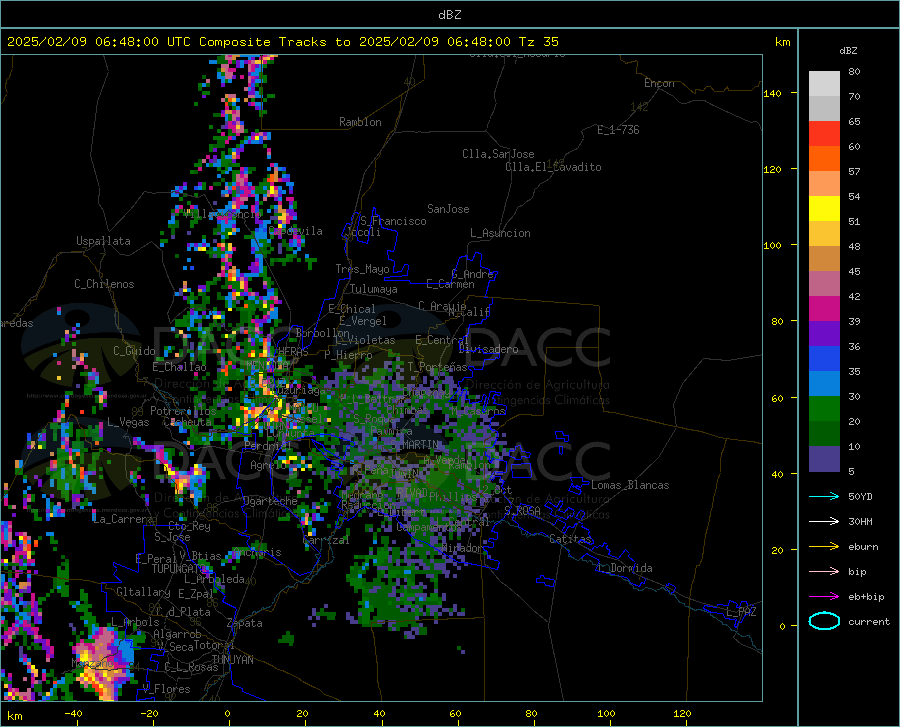Click the Mirador place label

click(462, 548)
